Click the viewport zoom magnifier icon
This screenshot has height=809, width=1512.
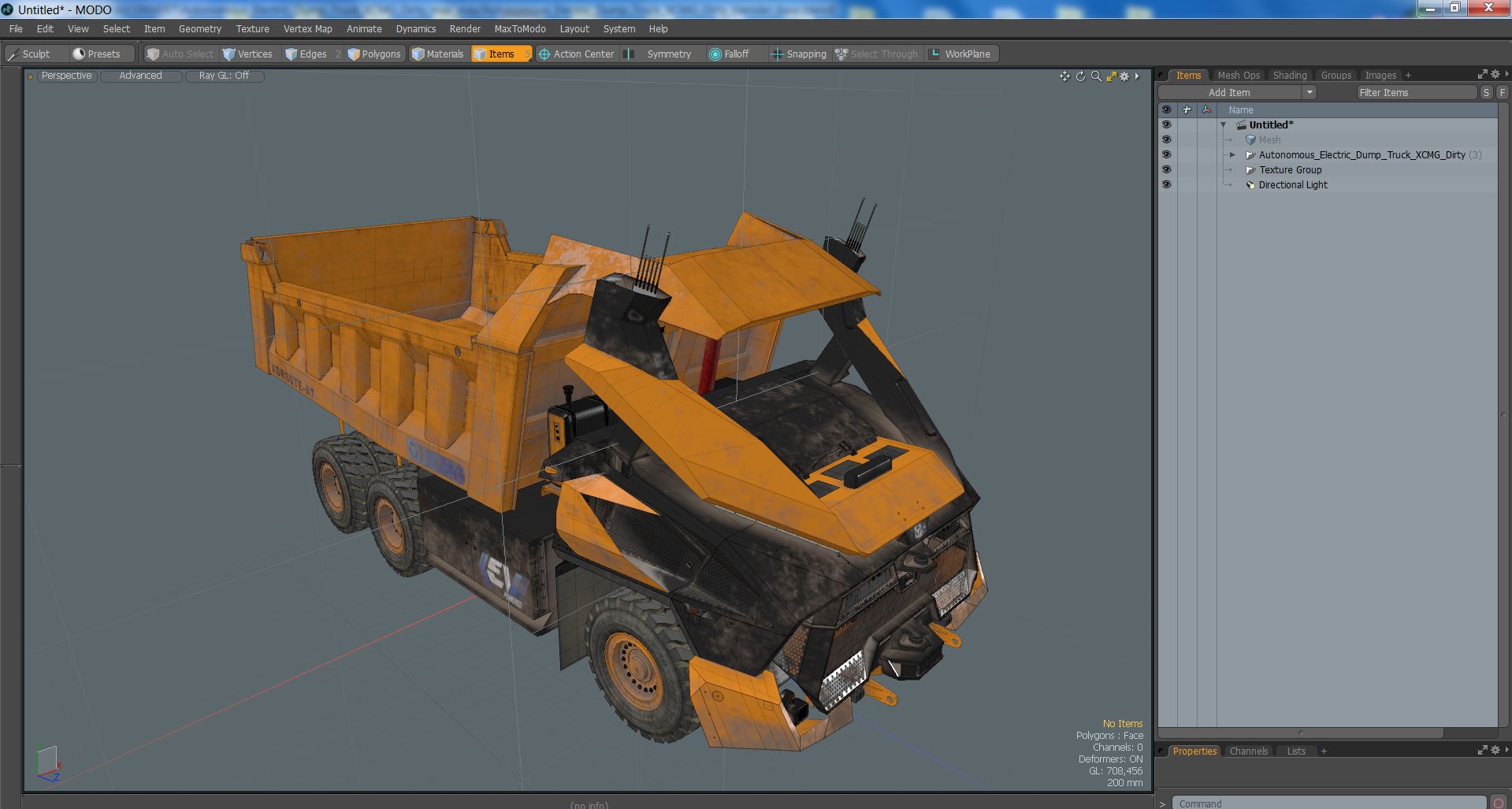[x=1096, y=76]
